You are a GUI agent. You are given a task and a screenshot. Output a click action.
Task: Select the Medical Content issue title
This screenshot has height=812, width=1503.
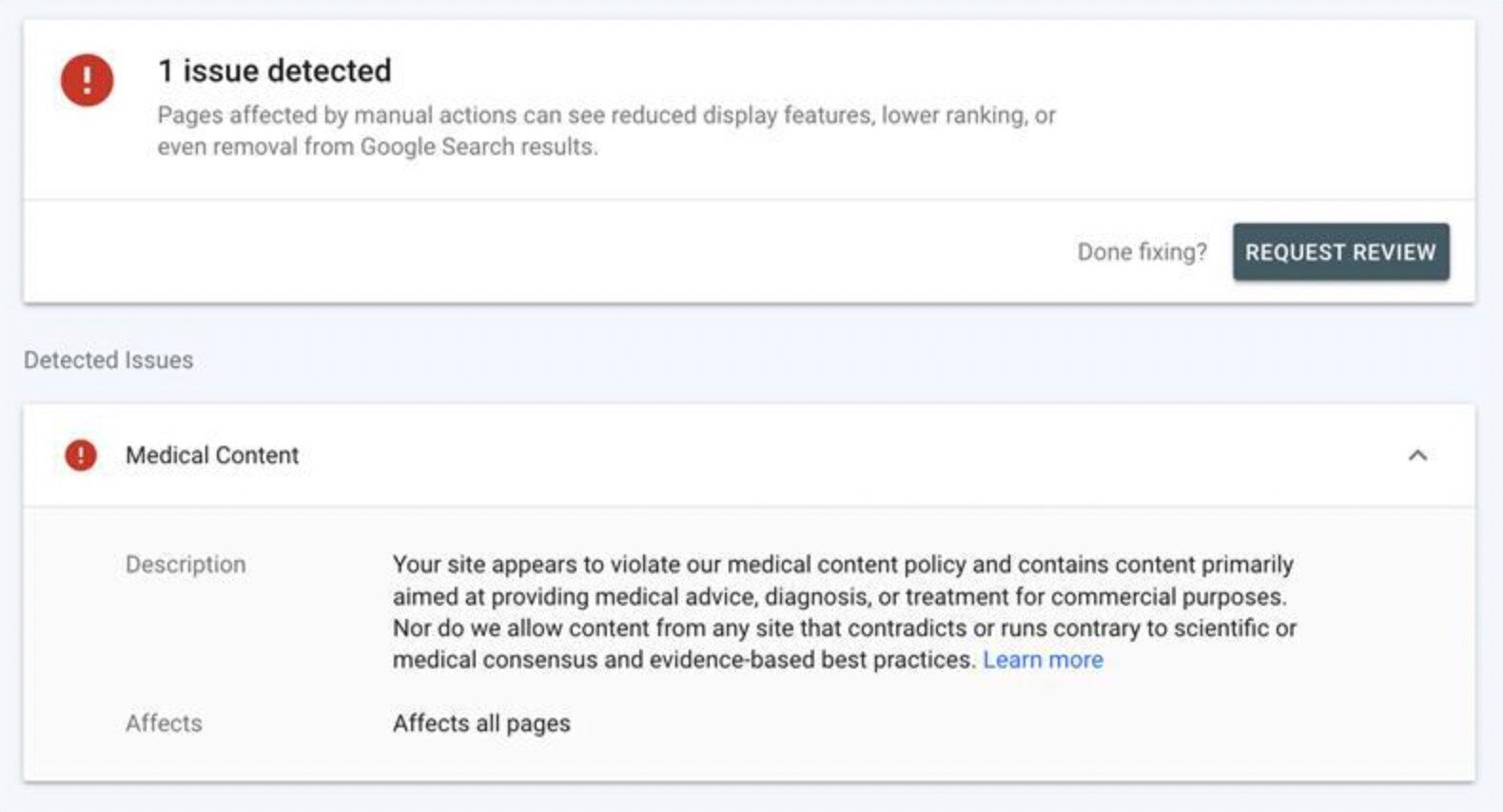(212, 455)
